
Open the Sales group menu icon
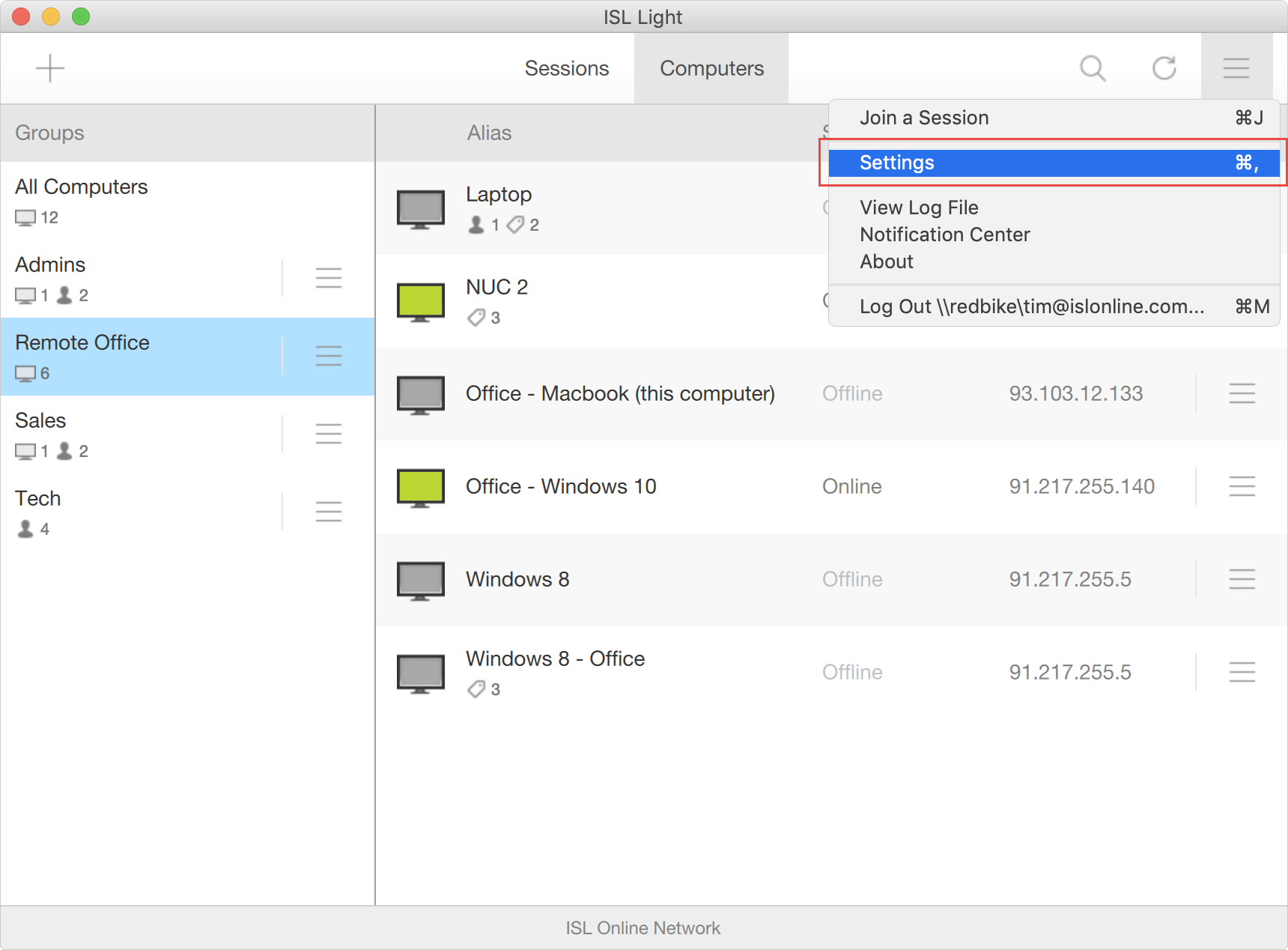(x=329, y=434)
